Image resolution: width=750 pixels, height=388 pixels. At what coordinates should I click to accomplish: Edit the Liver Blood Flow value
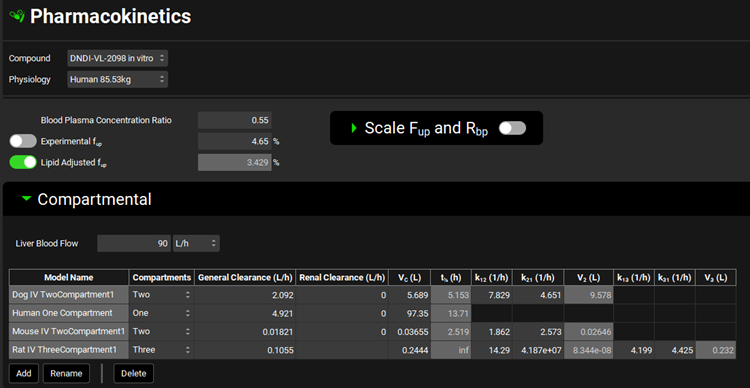coord(134,244)
